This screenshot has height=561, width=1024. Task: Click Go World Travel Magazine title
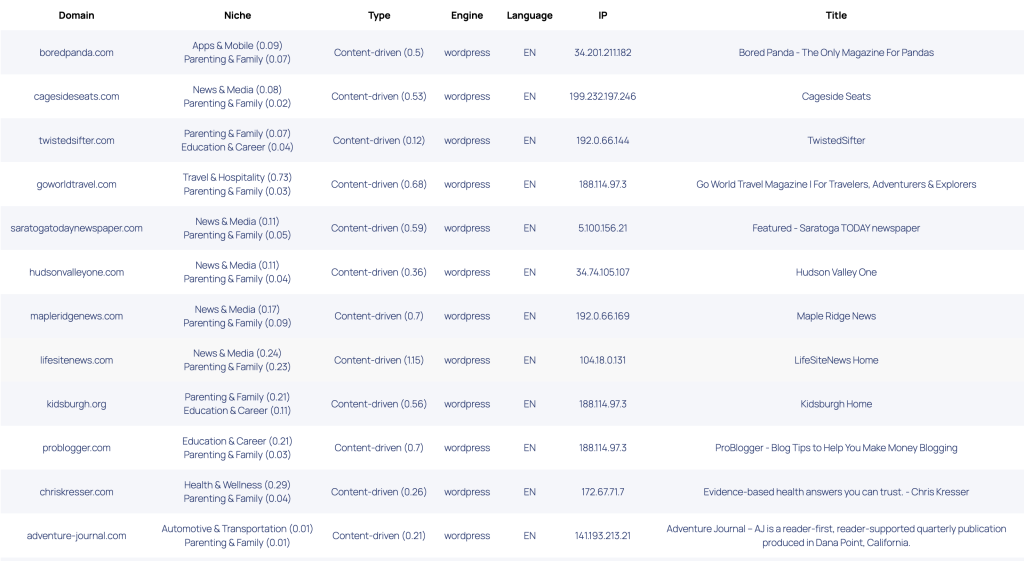click(x=836, y=184)
